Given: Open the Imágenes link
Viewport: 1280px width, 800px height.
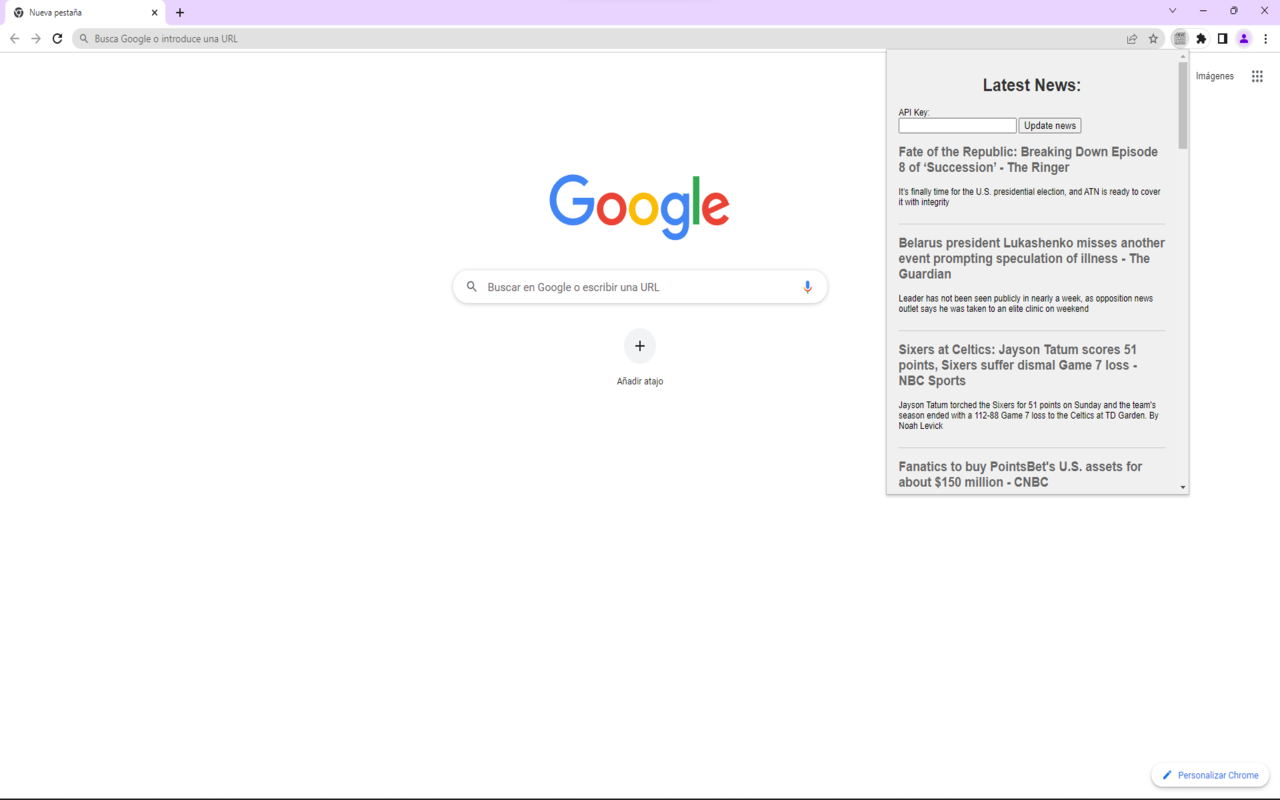Looking at the screenshot, I should click(1215, 76).
